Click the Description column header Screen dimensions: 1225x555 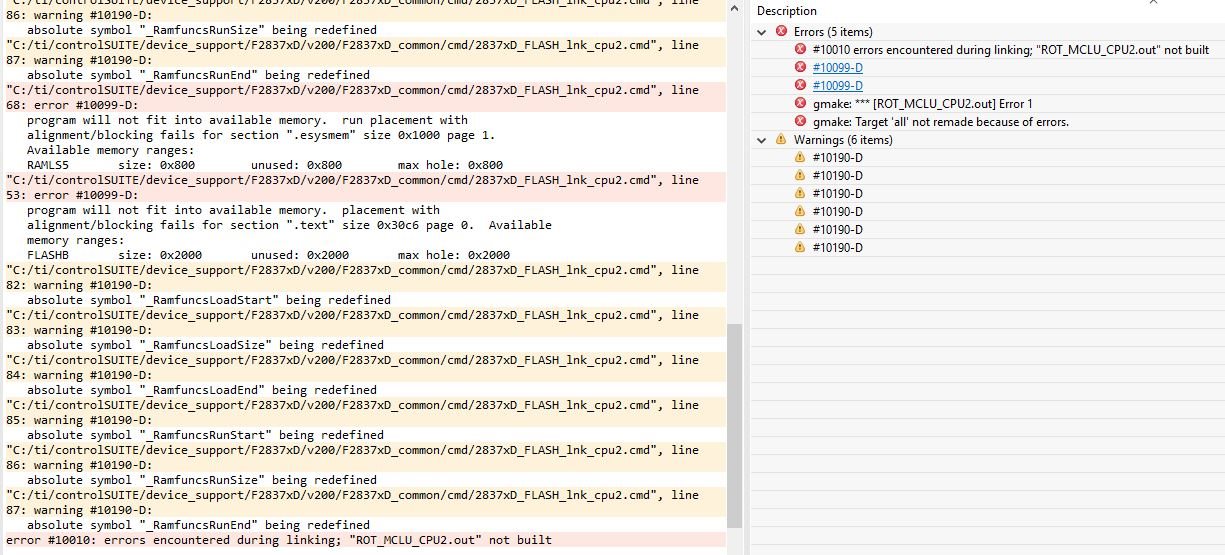787,11
